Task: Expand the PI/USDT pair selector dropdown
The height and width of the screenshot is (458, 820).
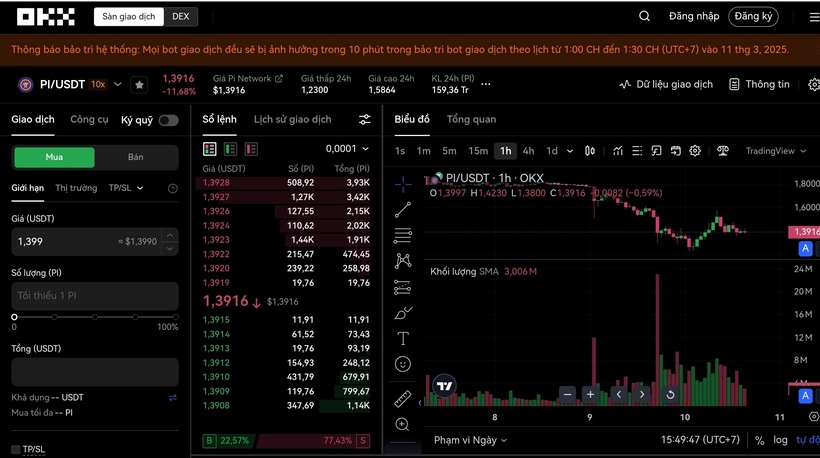Action: click(118, 85)
